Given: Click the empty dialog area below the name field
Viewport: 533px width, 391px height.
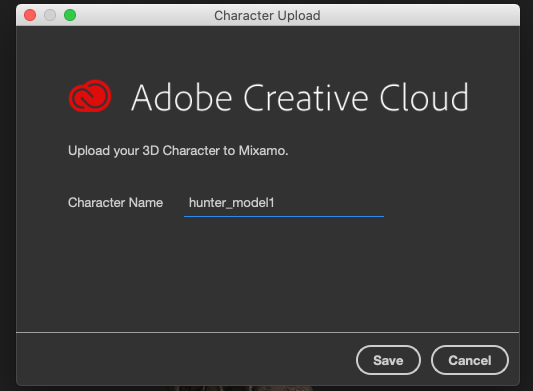Looking at the screenshot, I should coord(268,274).
